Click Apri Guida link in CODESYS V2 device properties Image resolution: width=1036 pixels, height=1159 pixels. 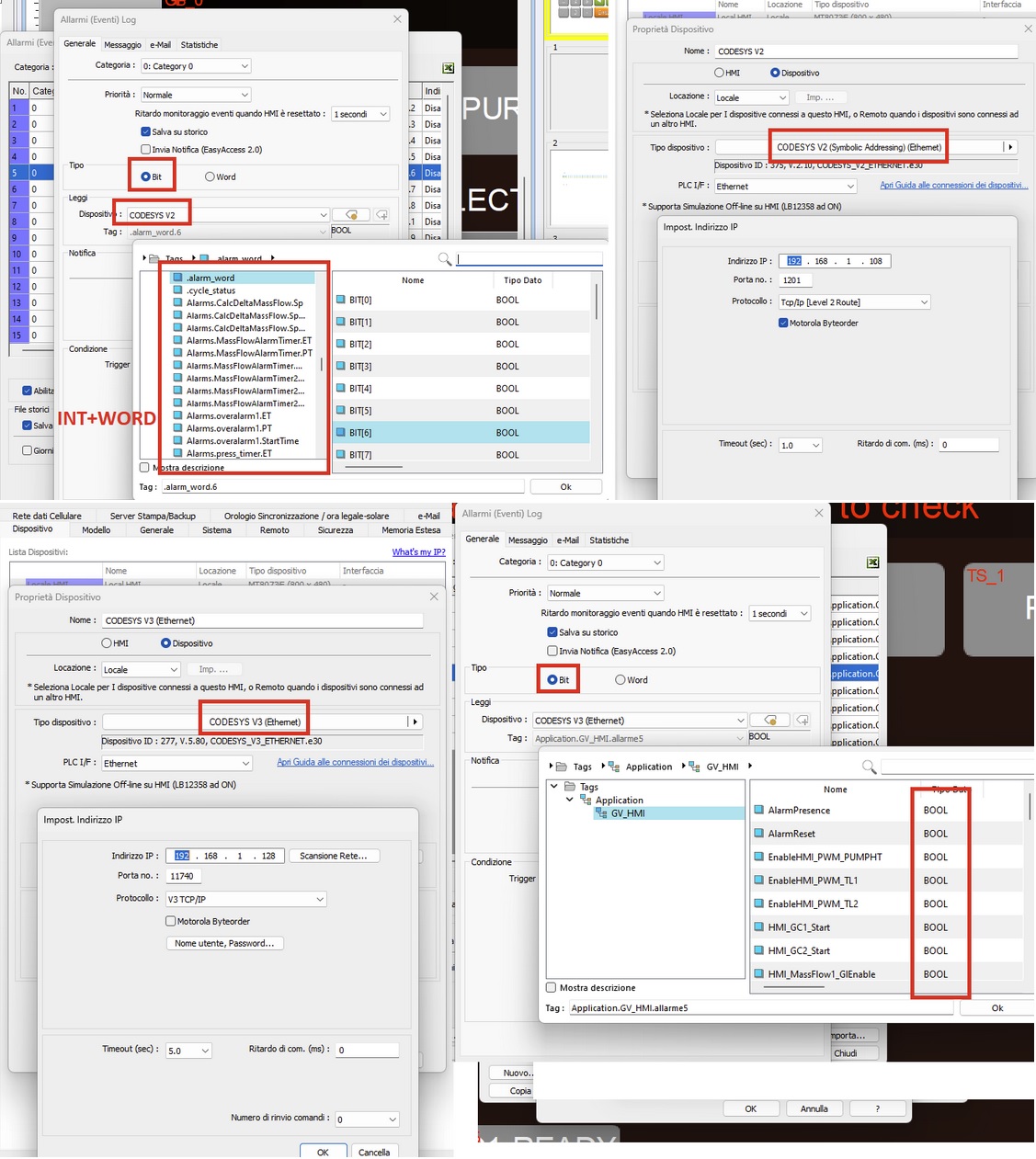pyautogui.click(x=953, y=185)
